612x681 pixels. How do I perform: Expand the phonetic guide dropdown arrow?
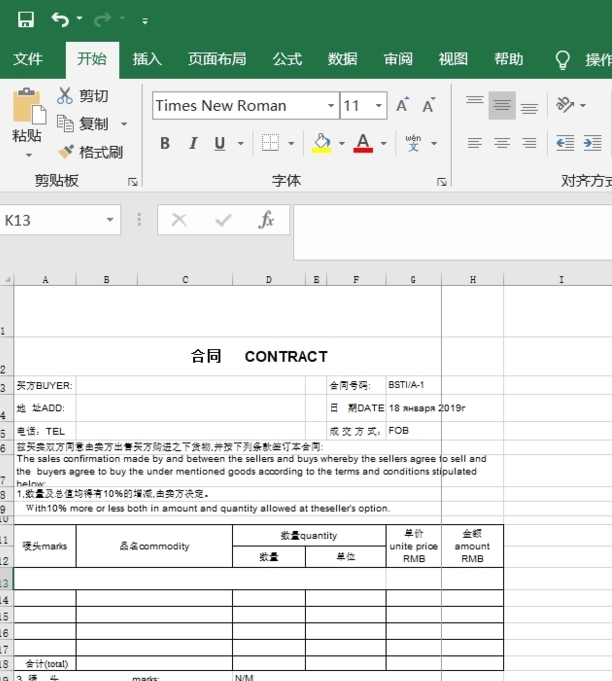(x=434, y=143)
